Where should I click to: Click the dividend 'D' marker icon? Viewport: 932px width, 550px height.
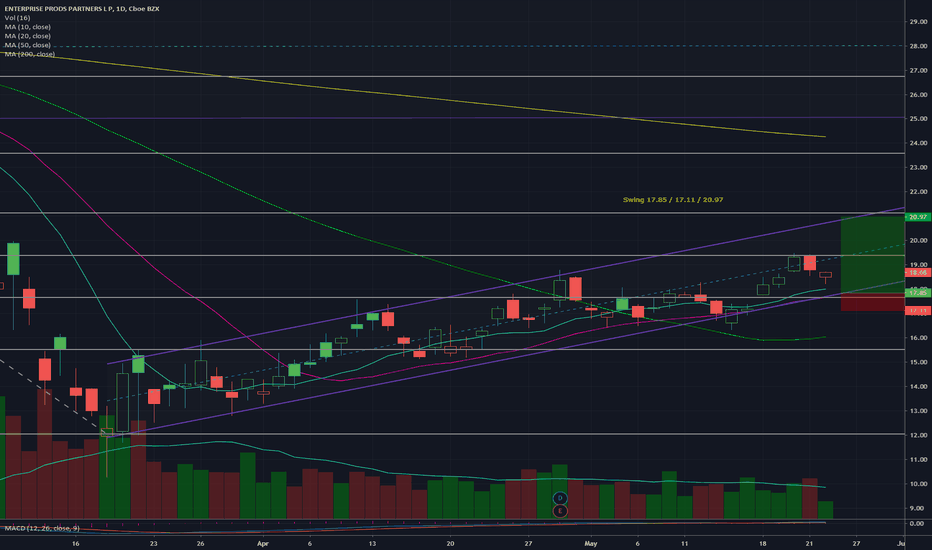coord(559,498)
